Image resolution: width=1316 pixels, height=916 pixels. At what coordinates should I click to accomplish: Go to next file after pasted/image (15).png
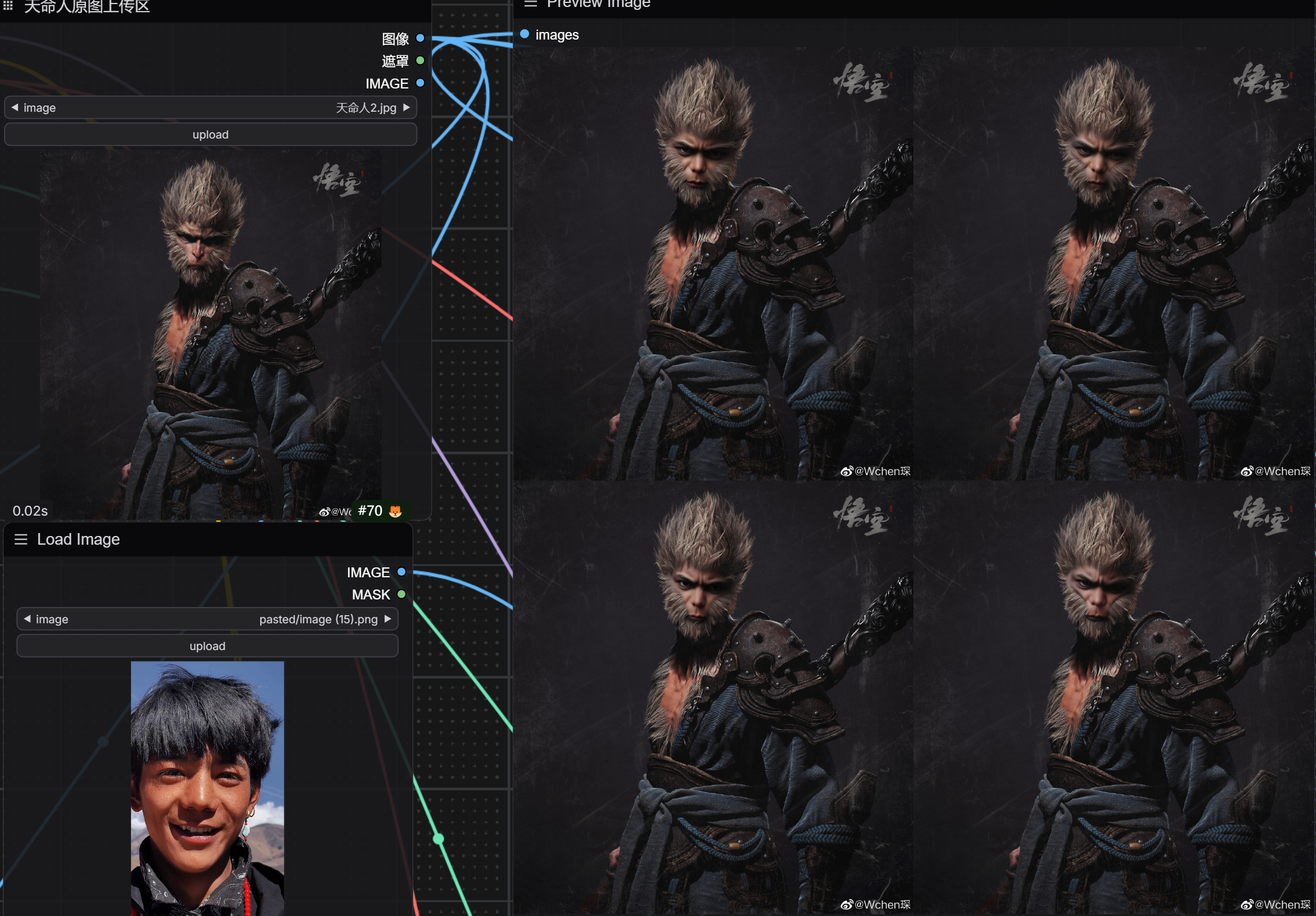388,619
